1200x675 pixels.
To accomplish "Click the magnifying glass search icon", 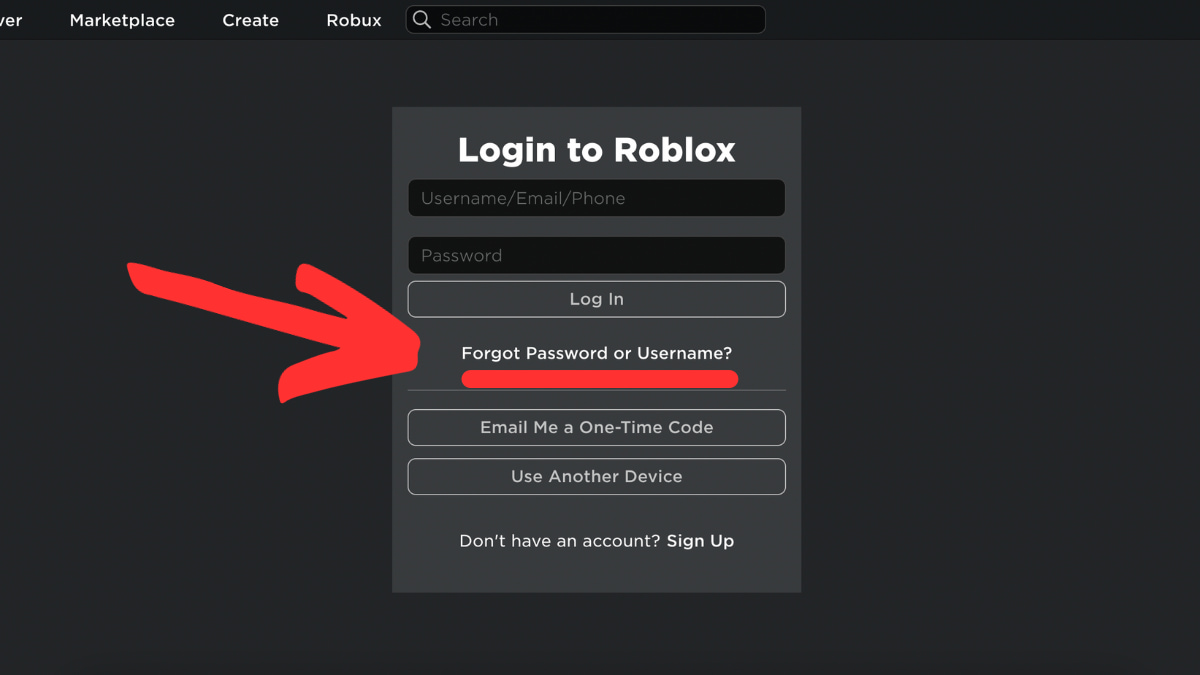I will [x=420, y=19].
